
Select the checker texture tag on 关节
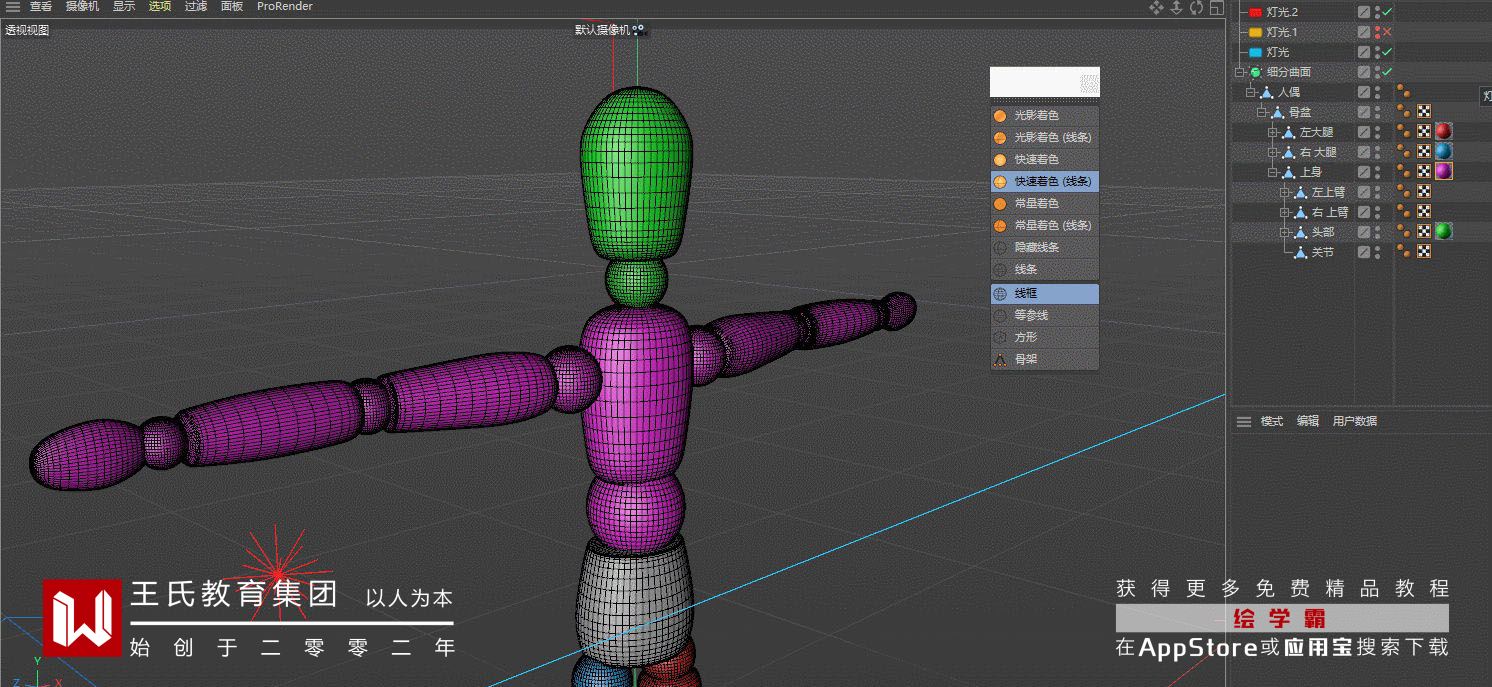coord(1424,252)
